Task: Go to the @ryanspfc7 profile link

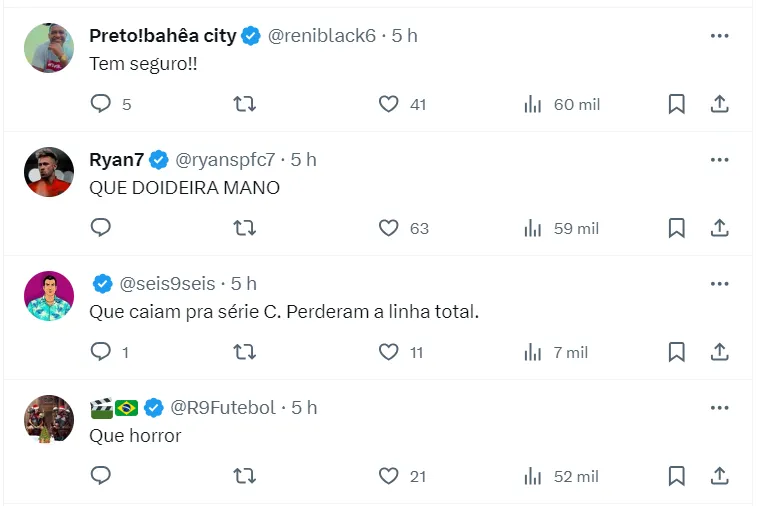Action: pyautogui.click(x=225, y=160)
